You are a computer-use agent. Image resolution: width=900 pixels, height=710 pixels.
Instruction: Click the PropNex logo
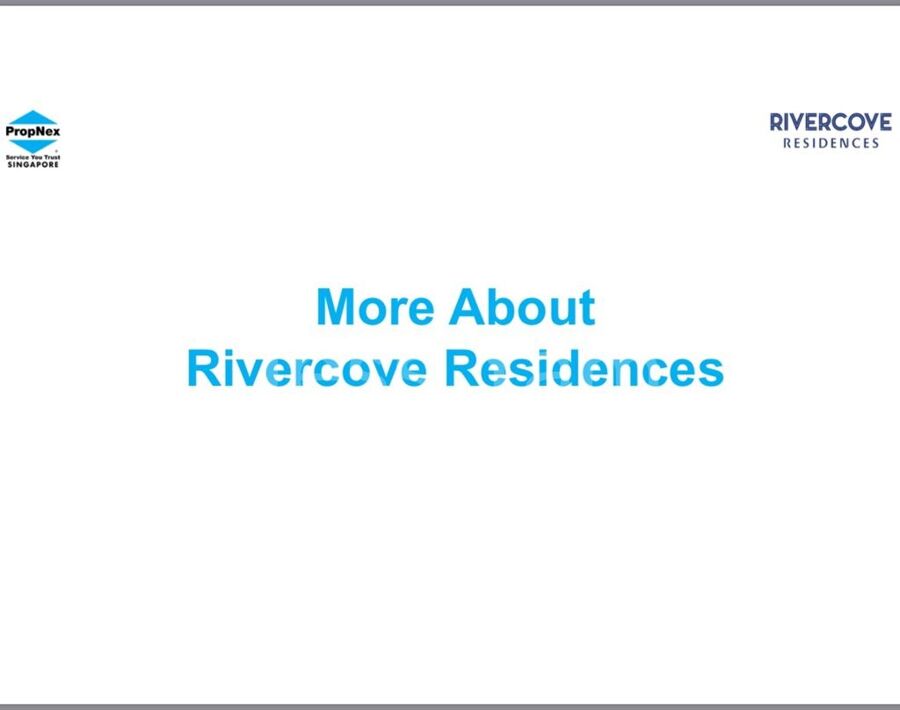(33, 138)
